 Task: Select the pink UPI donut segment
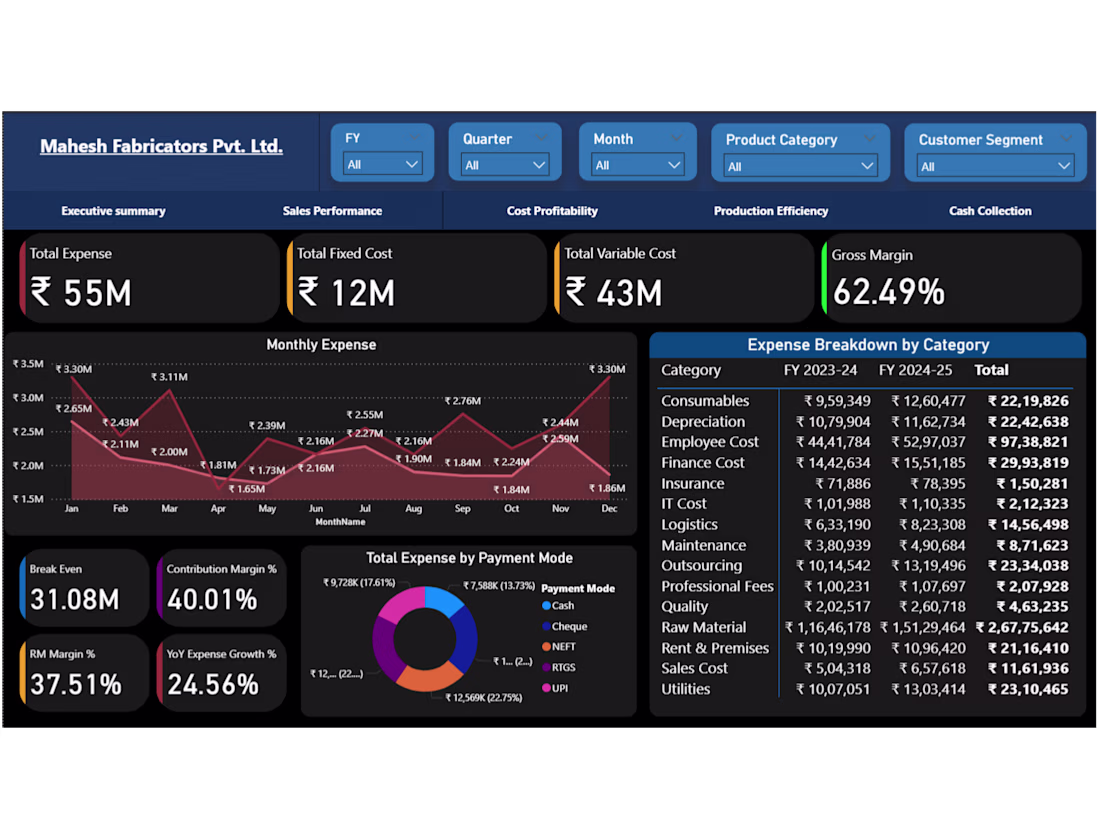[x=404, y=603]
